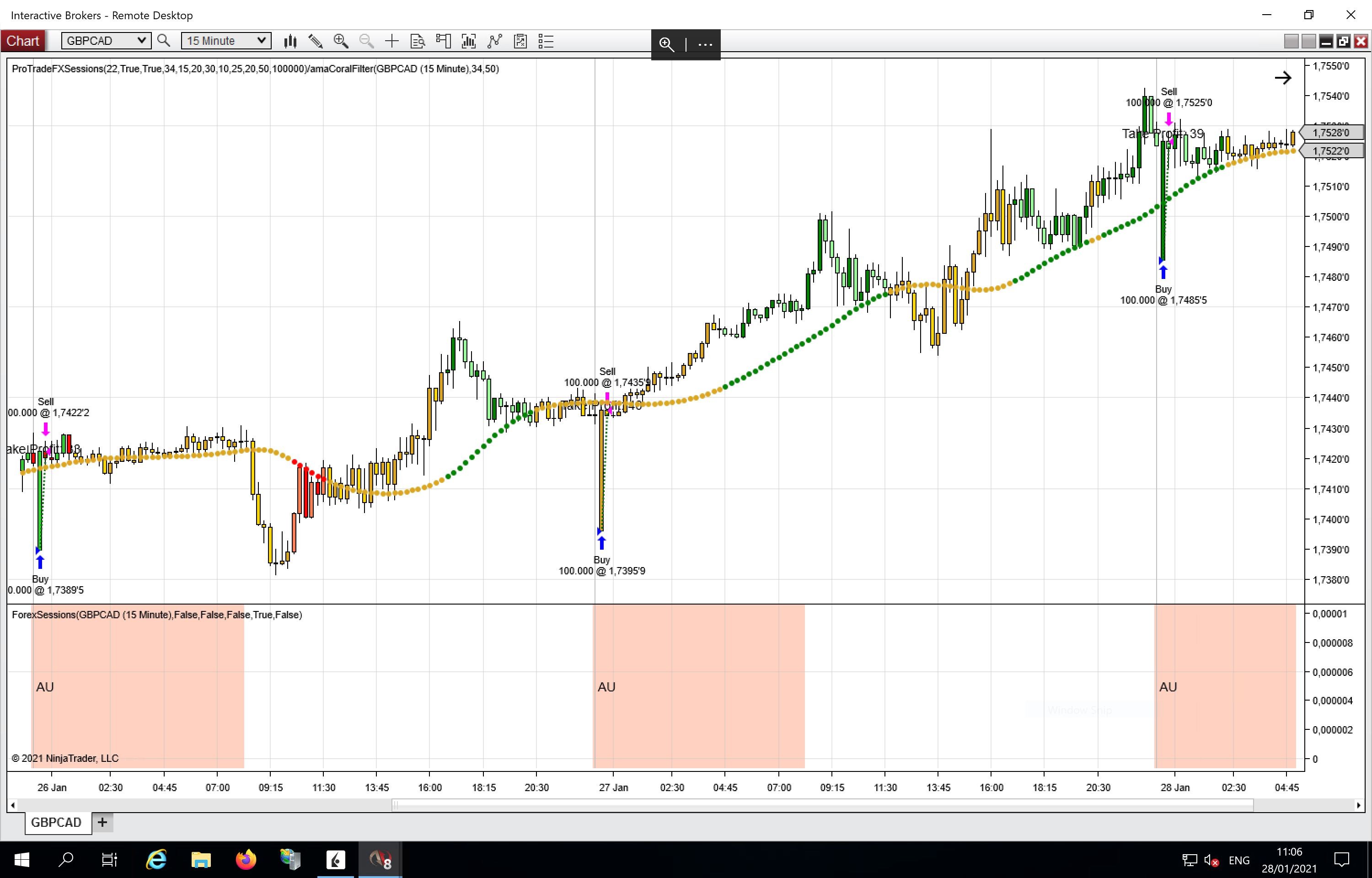Image resolution: width=1372 pixels, height=878 pixels.
Task: Select the drawing tools pencil icon
Action: click(x=315, y=41)
